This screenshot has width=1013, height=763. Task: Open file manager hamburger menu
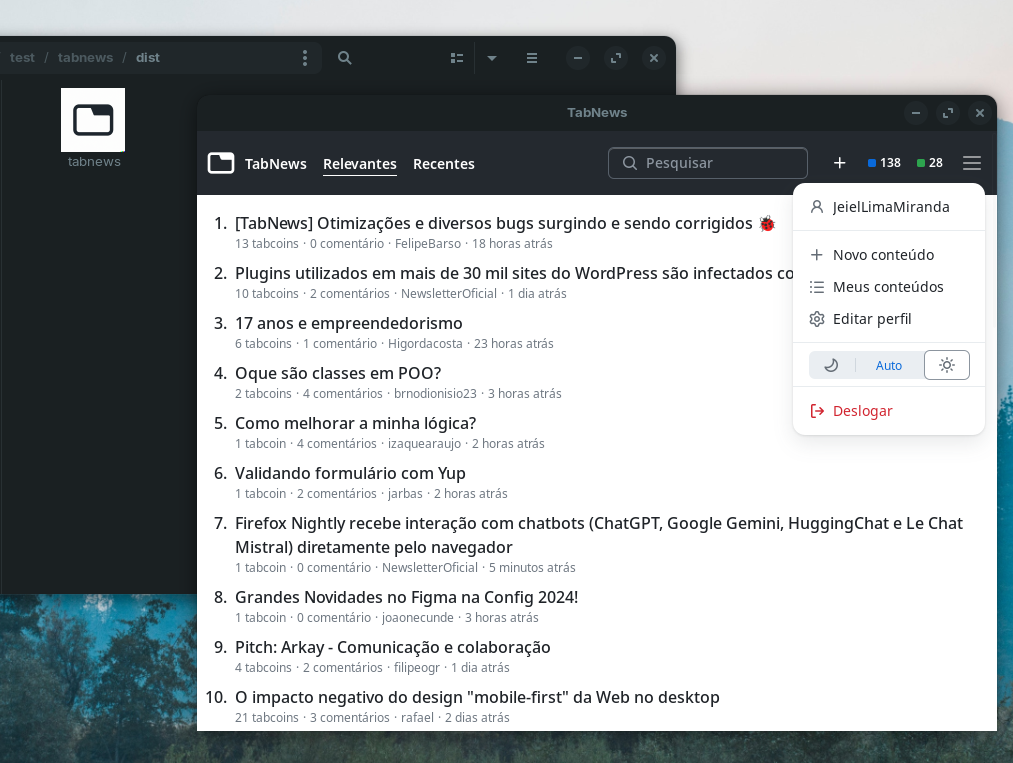[x=532, y=58]
